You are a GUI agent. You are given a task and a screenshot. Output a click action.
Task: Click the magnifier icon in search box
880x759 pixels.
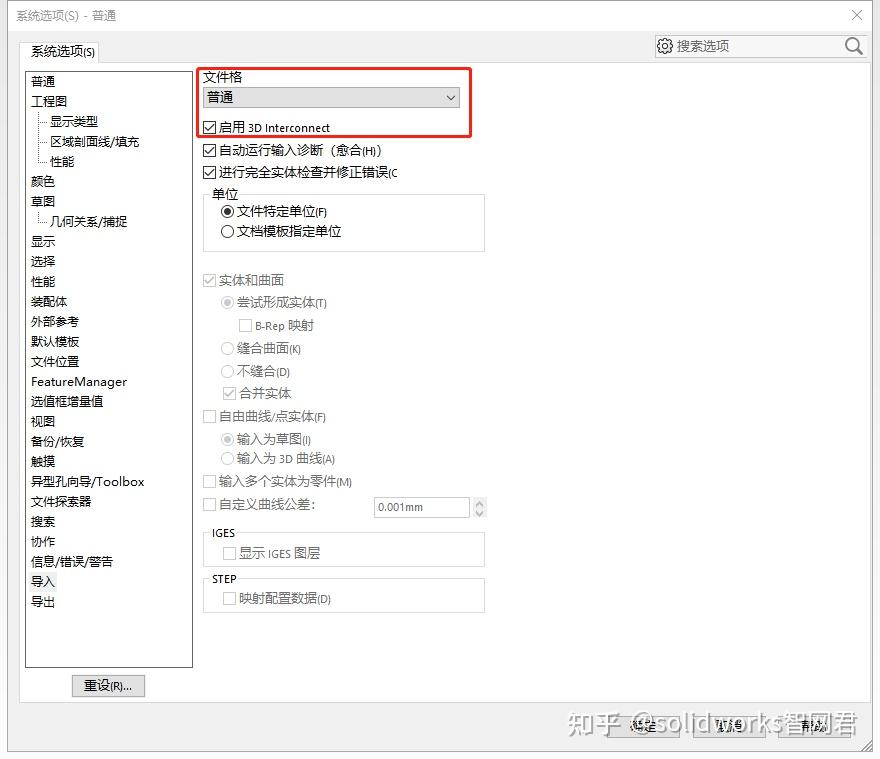point(853,46)
